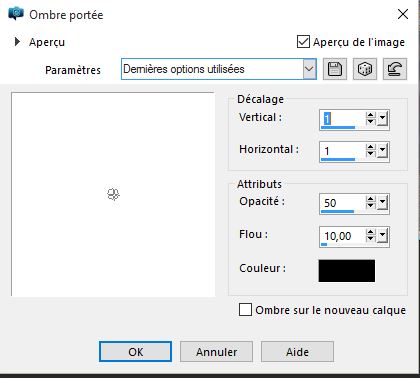The height and width of the screenshot is (378, 420).
Task: Click the Flou value field
Action: [342, 236]
